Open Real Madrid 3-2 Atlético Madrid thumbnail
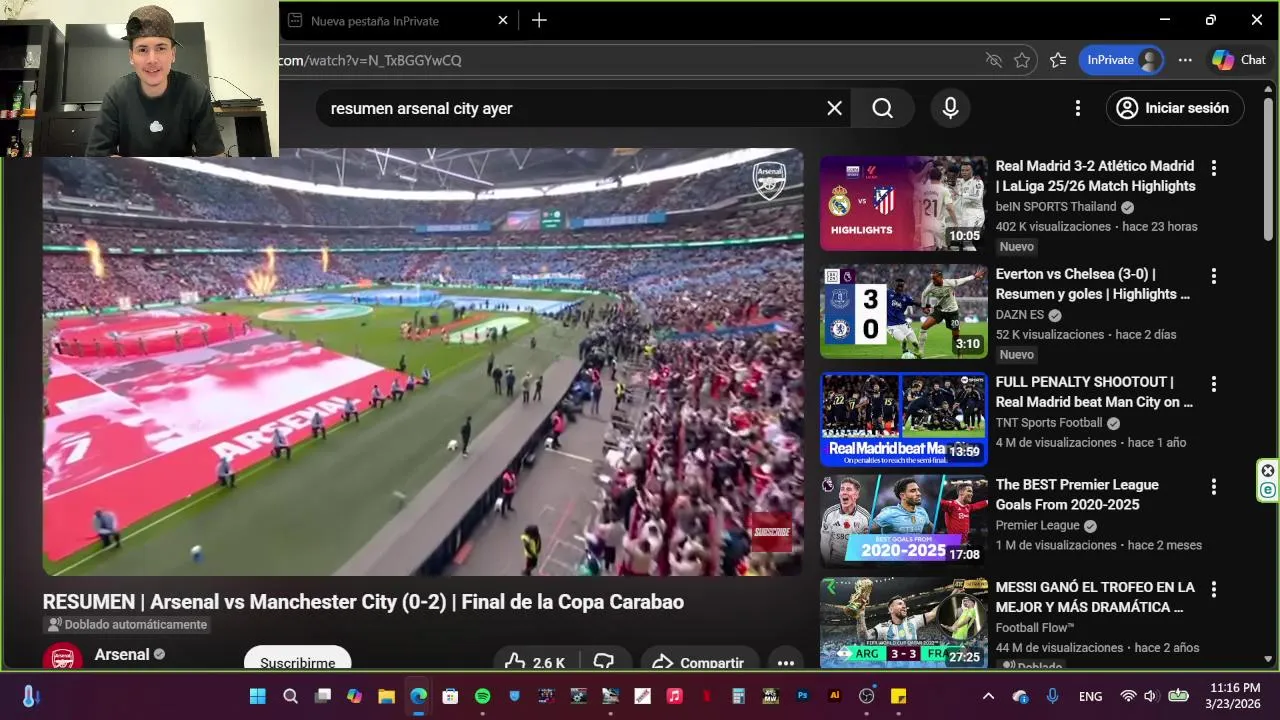Image resolution: width=1280 pixels, height=720 pixels. (x=903, y=203)
